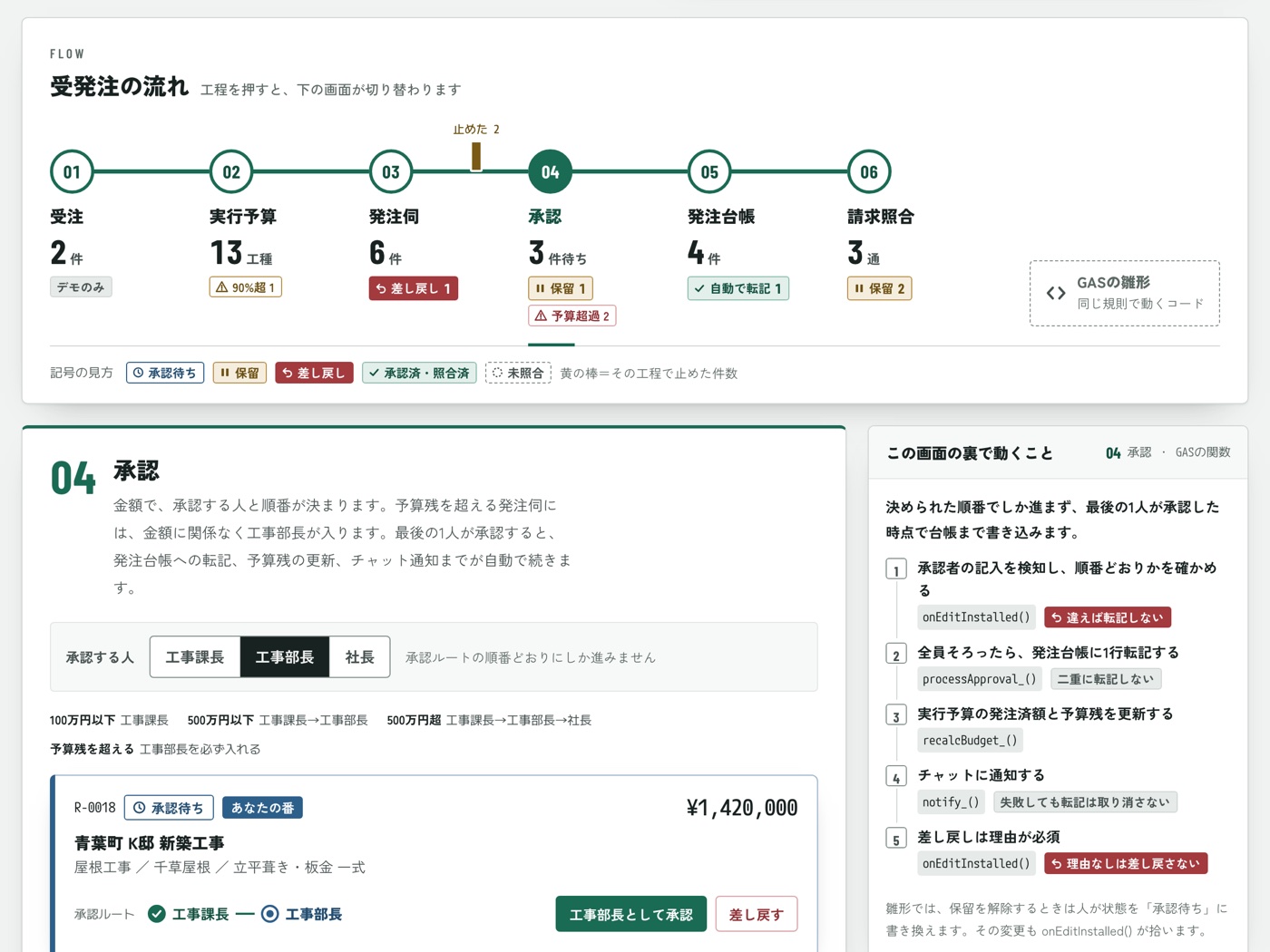Click the デモのみ badge under 受注
1270x952 pixels.
click(x=81, y=287)
